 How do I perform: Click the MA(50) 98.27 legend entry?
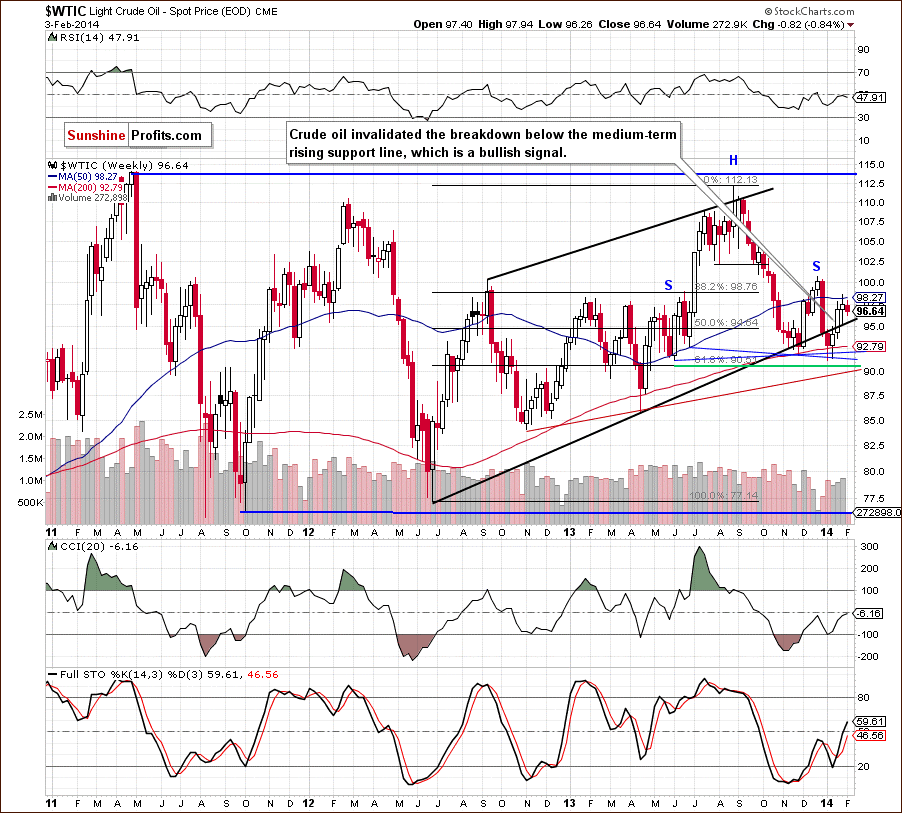pyautogui.click(x=88, y=177)
